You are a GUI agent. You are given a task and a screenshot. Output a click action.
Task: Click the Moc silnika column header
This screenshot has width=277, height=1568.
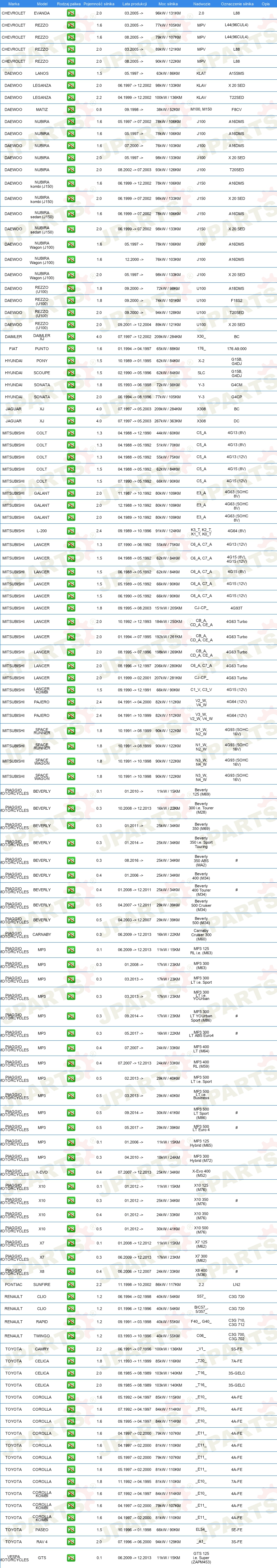pos(168,4)
